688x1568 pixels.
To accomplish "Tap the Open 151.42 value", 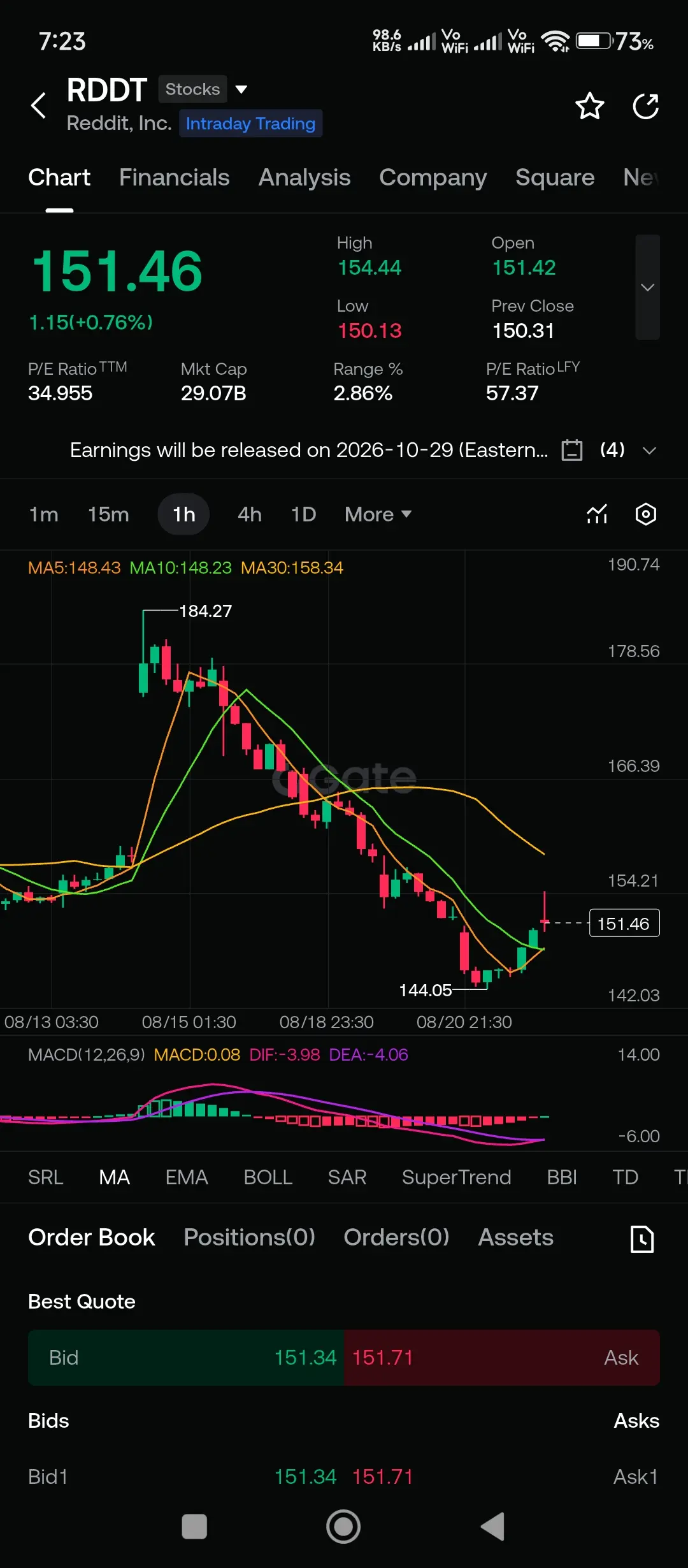I will [x=524, y=268].
